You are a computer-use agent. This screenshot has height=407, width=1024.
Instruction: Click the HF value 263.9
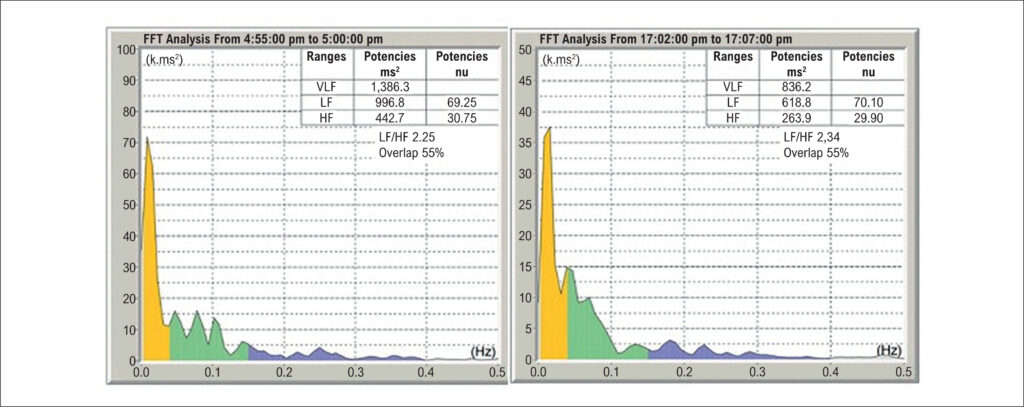click(x=795, y=118)
